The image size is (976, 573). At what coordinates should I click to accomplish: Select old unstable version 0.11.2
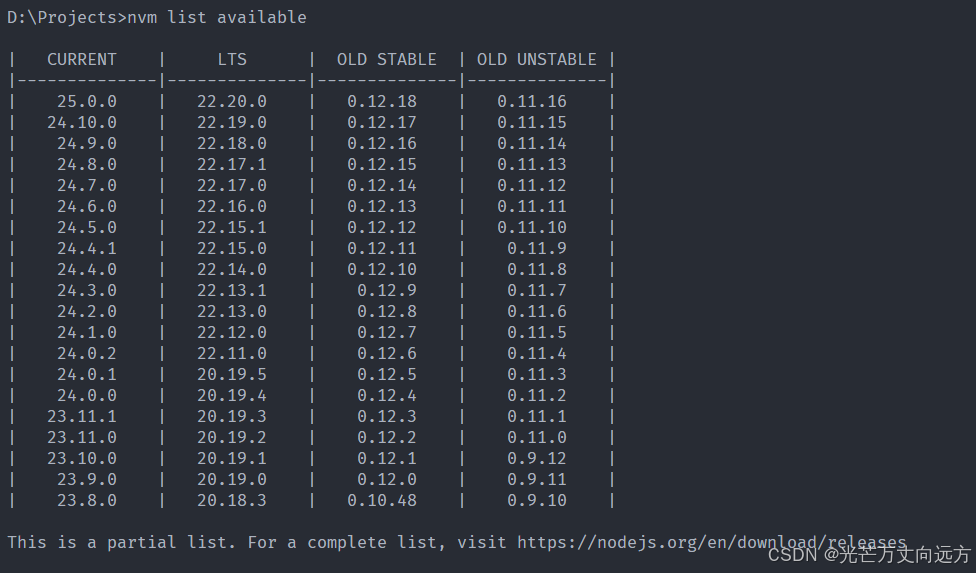pos(537,396)
